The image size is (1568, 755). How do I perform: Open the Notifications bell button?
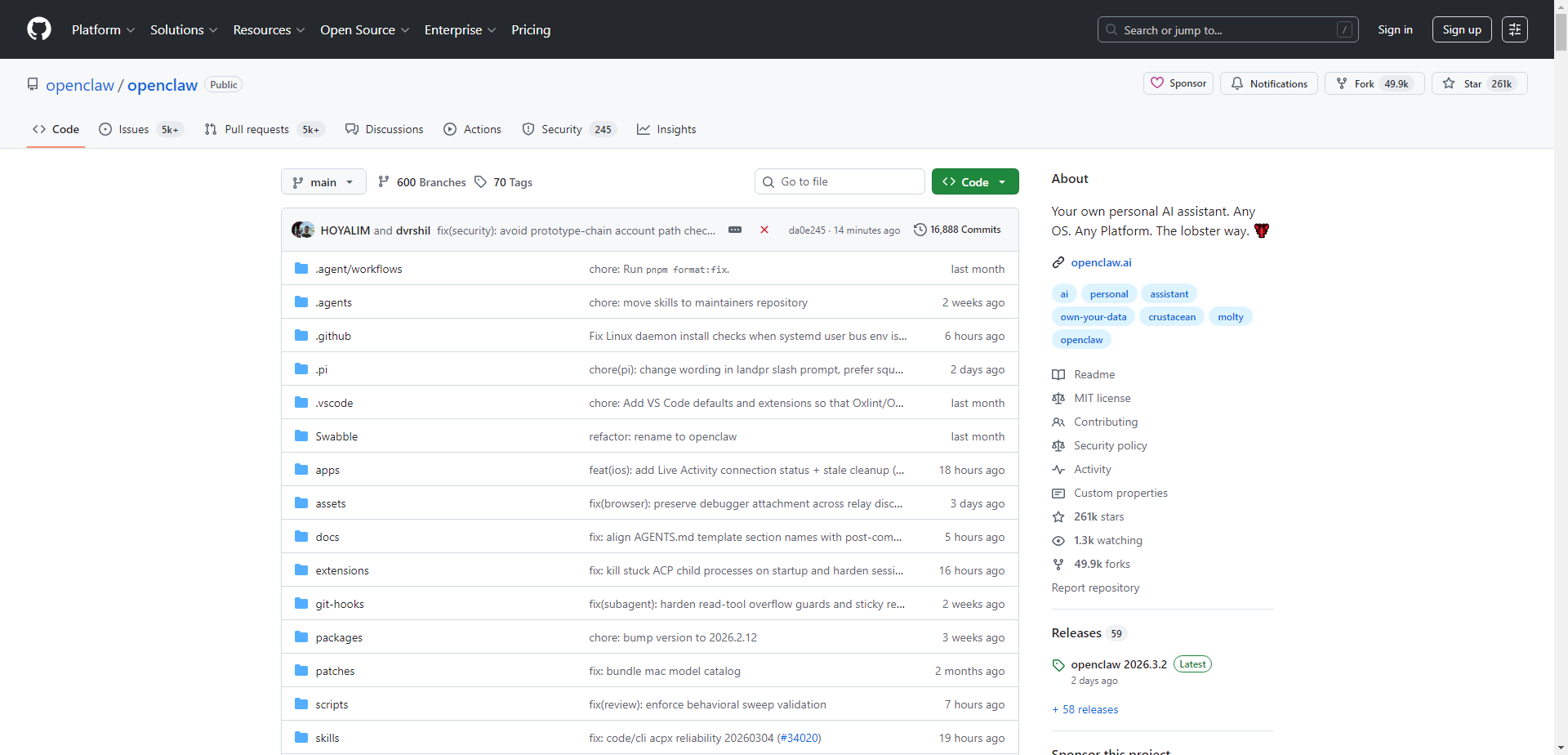(1269, 83)
